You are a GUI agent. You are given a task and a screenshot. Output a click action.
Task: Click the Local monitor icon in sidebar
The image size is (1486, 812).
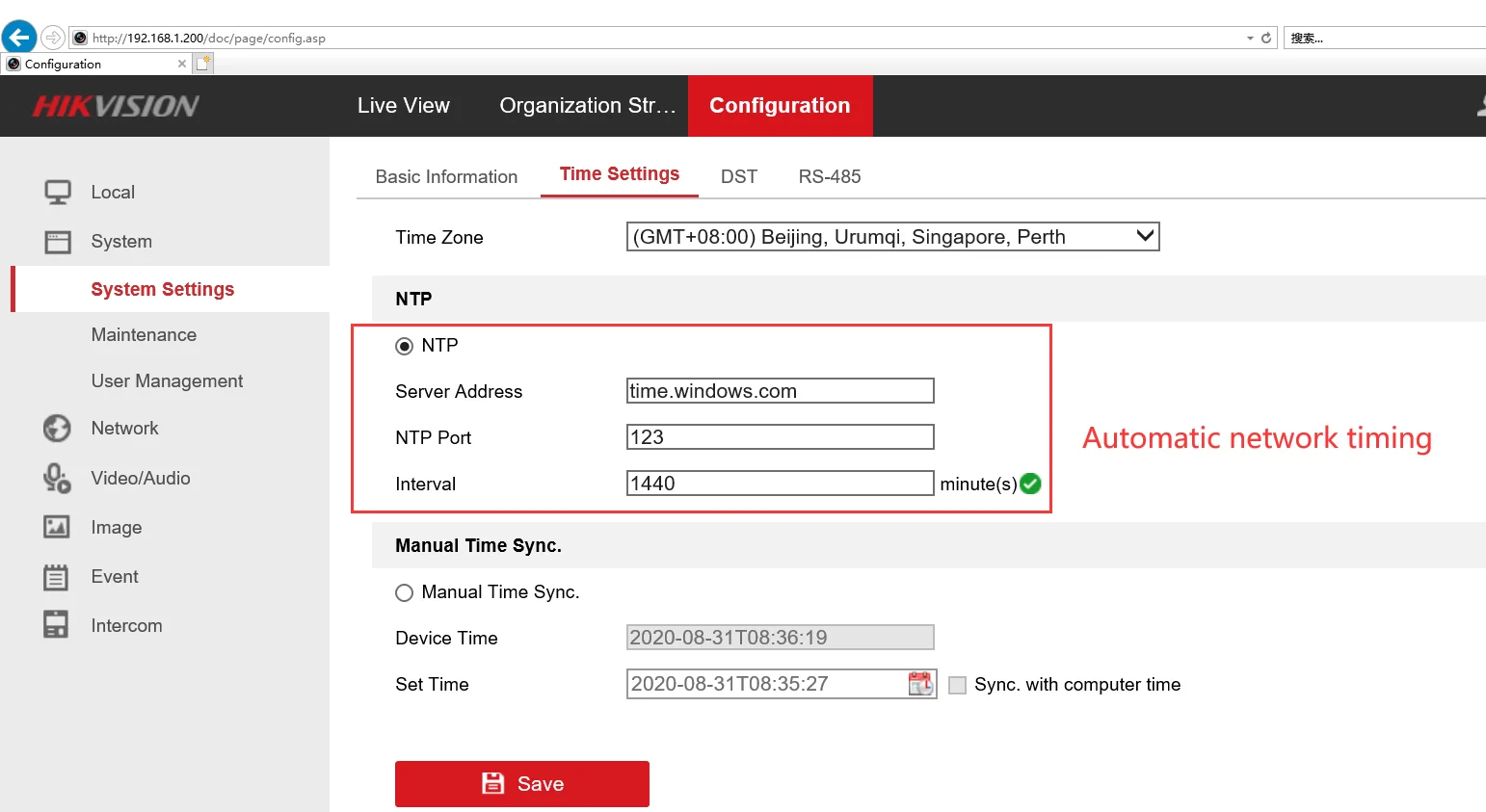tap(58, 192)
